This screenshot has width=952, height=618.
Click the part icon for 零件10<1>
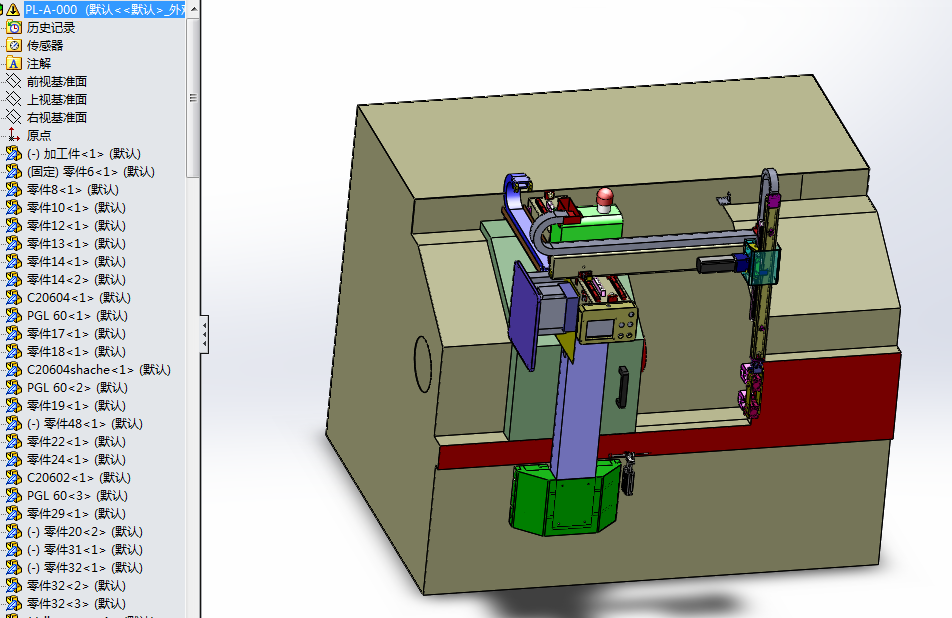pos(13,208)
